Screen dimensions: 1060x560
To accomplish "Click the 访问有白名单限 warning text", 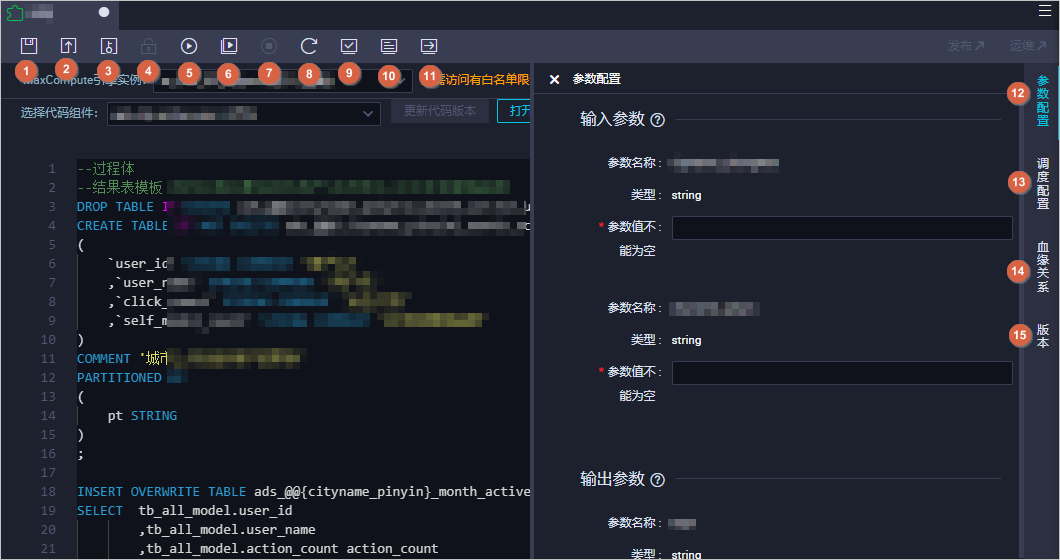I will click(487, 80).
